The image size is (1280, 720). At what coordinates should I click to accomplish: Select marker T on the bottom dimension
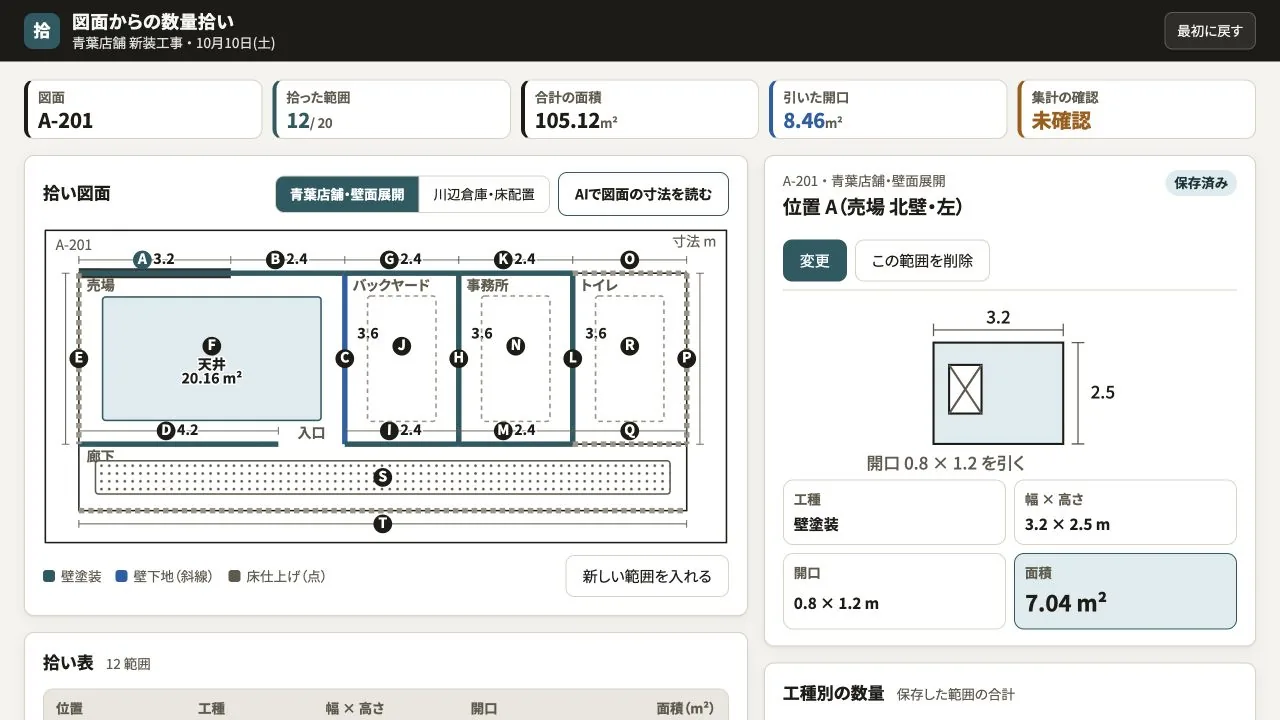point(382,523)
